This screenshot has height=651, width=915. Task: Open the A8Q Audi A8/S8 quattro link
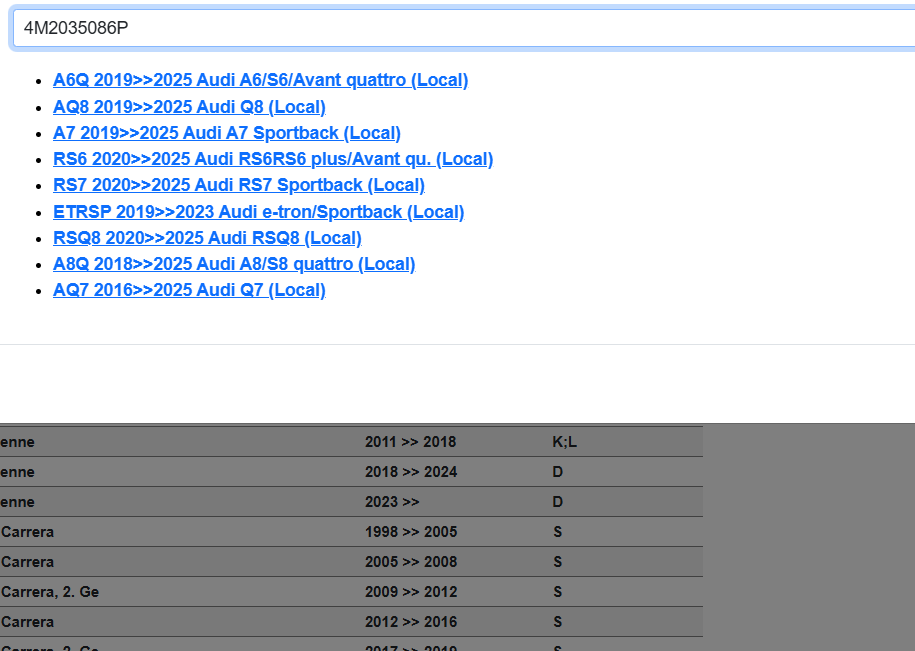234,264
